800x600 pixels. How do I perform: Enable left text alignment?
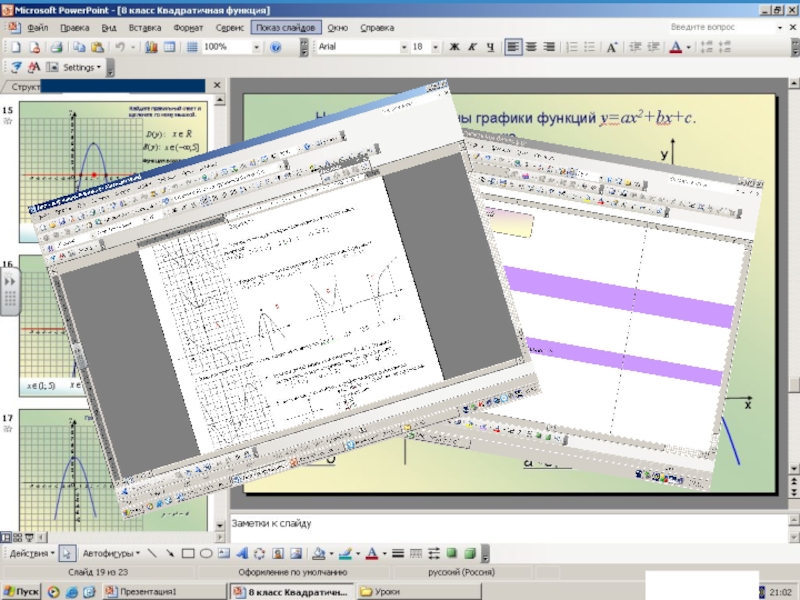point(513,47)
